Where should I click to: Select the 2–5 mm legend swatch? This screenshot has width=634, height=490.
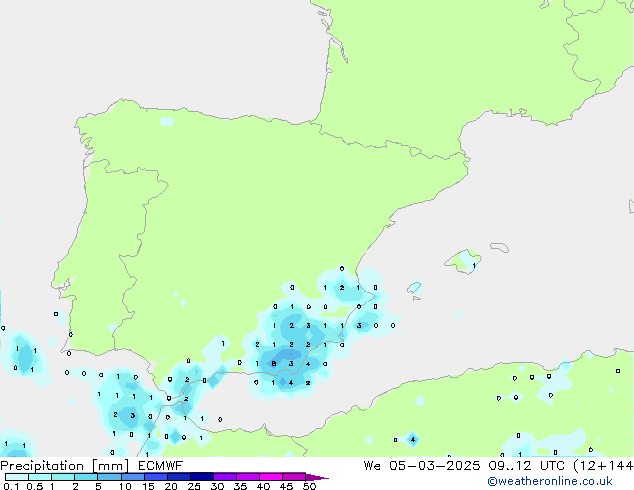86,477
